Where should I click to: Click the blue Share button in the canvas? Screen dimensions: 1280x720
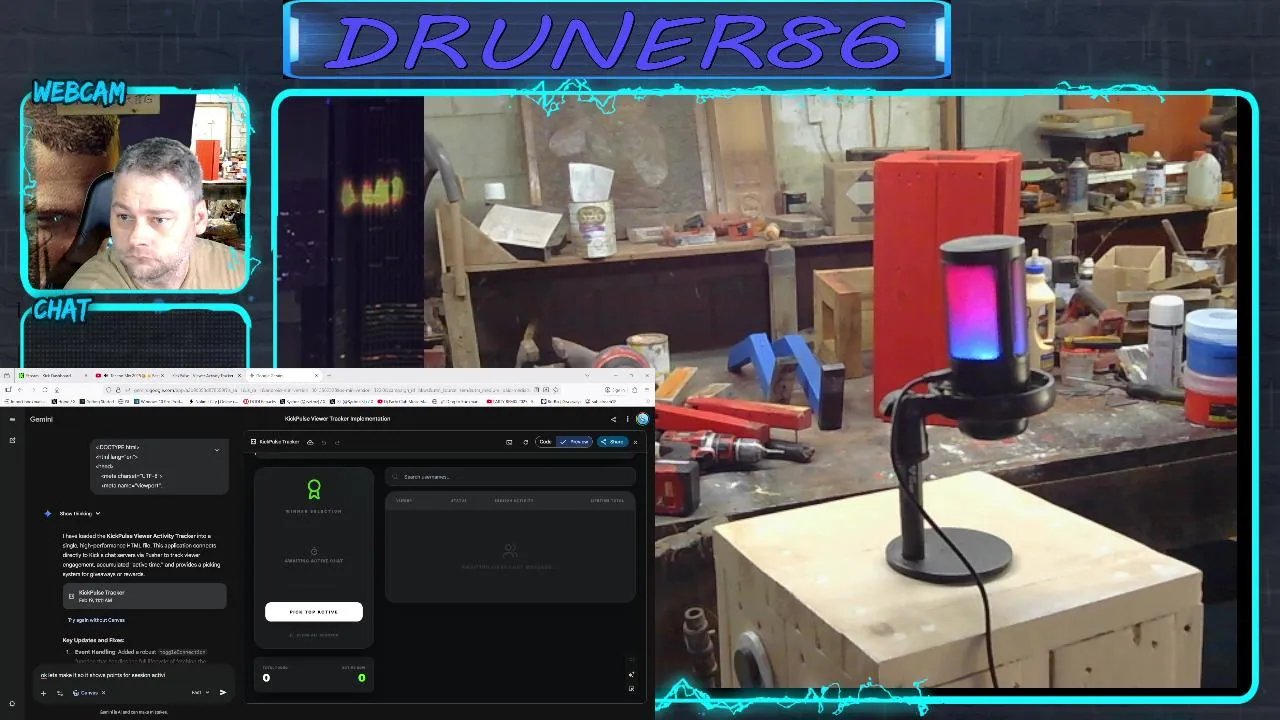612,442
